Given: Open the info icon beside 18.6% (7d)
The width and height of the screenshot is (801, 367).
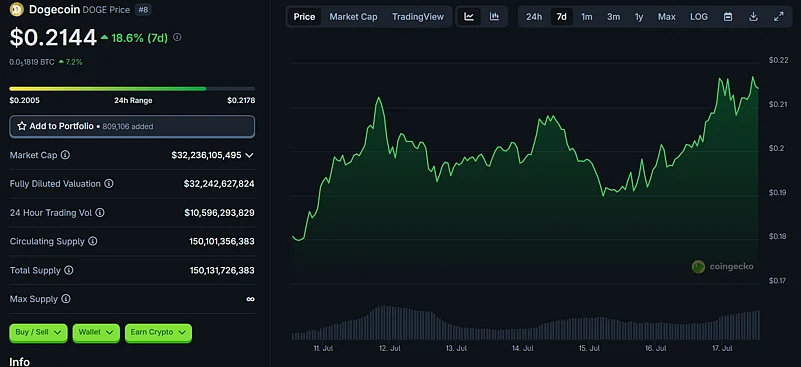Looking at the screenshot, I should coord(177,37).
